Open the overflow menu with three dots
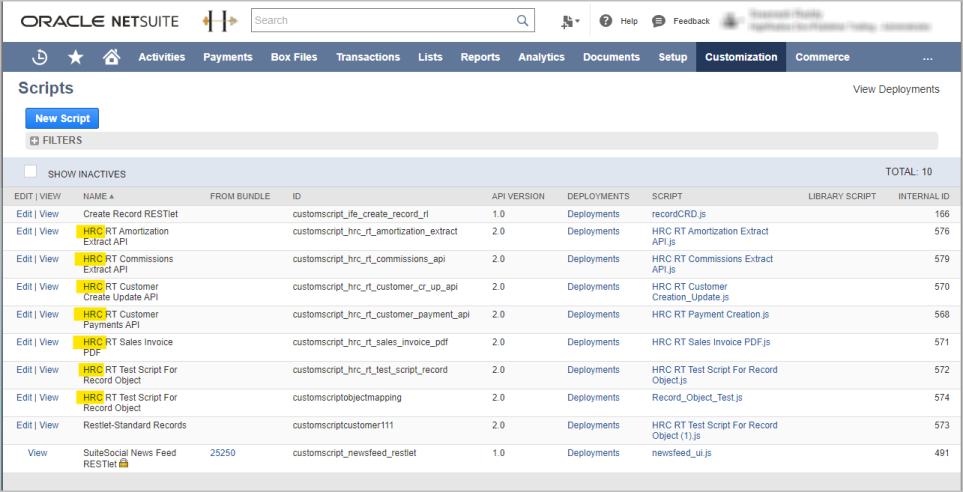 click(x=927, y=57)
